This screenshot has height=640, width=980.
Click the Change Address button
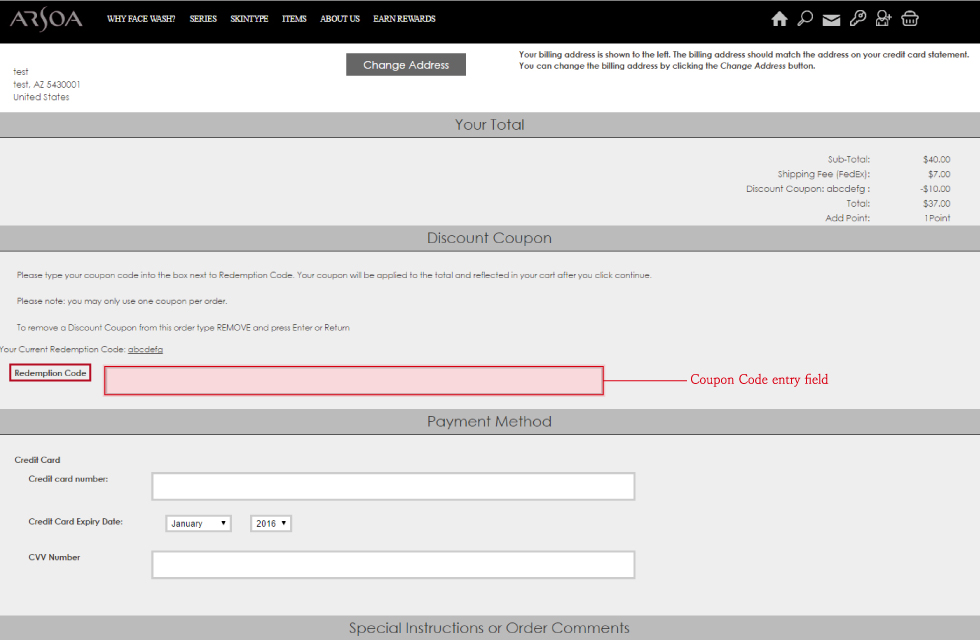(x=406, y=64)
